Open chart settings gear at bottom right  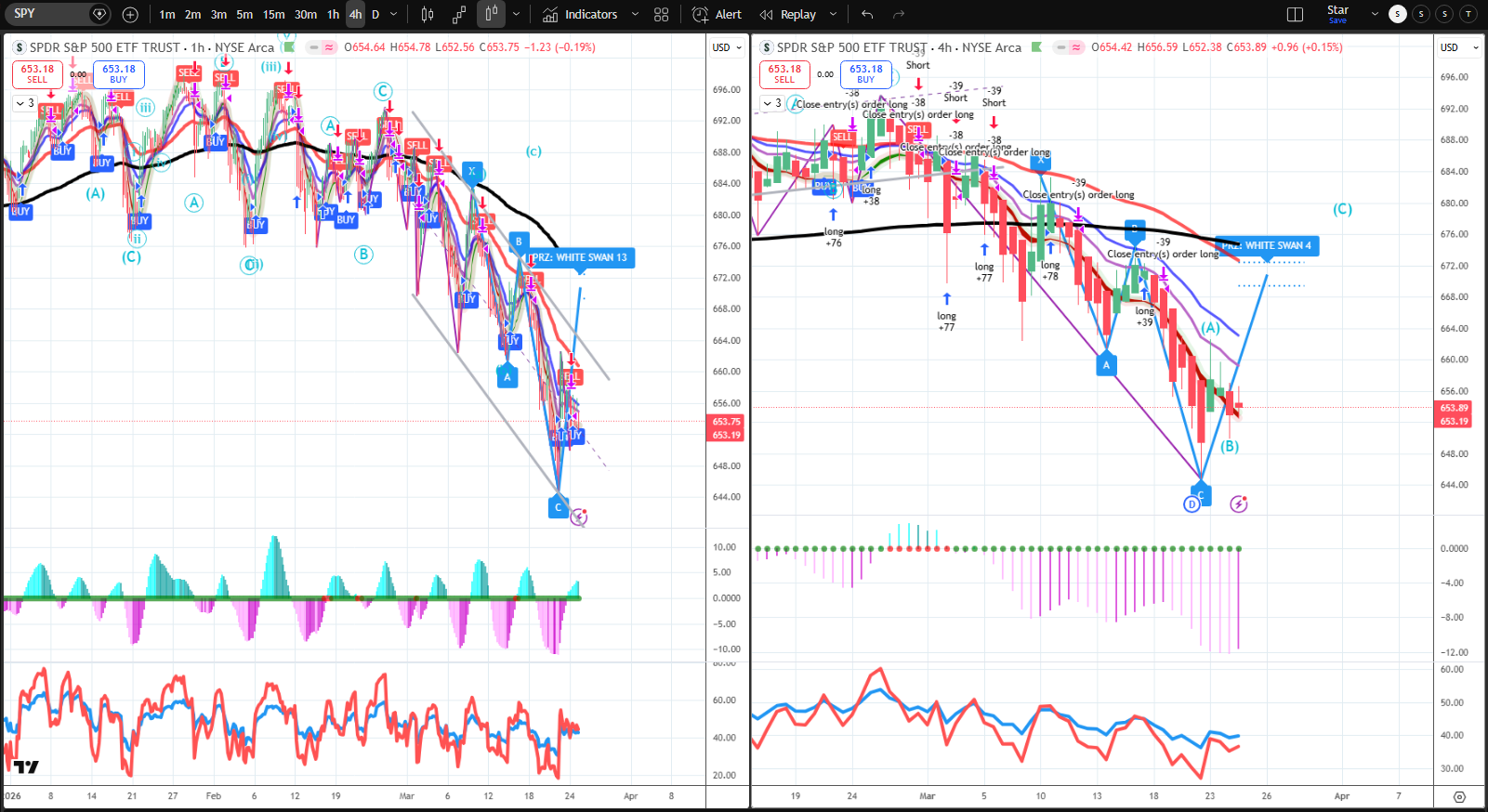[x=1459, y=797]
